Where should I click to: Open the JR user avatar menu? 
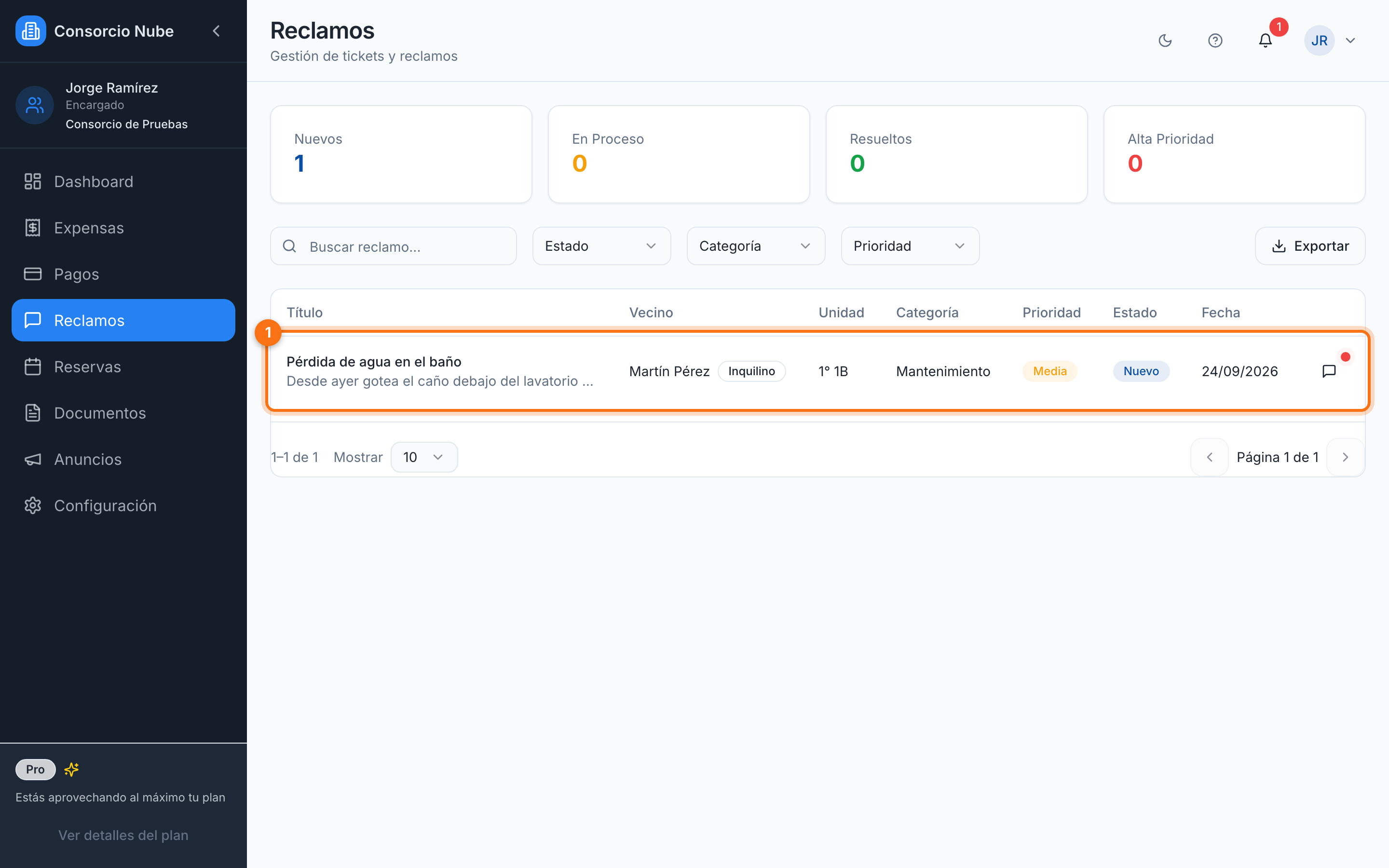point(1320,40)
